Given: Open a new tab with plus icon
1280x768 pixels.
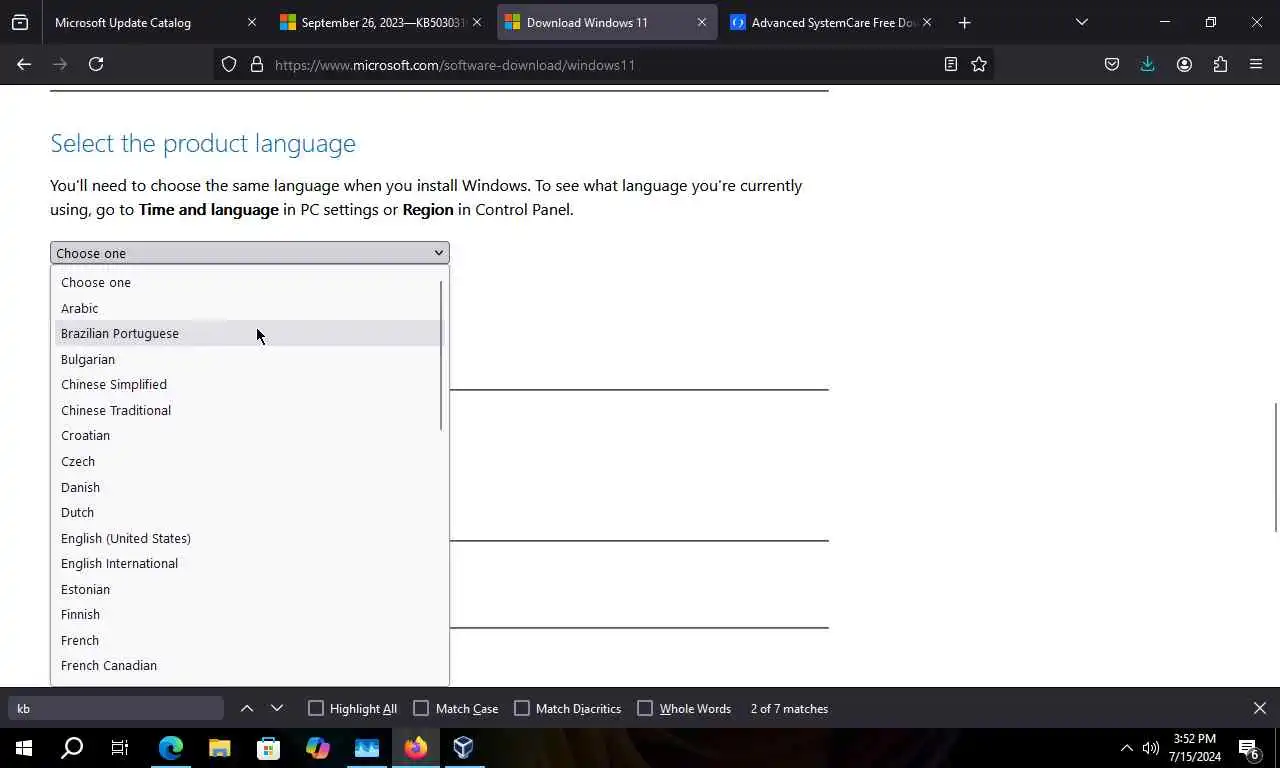Looking at the screenshot, I should pyautogui.click(x=964, y=22).
